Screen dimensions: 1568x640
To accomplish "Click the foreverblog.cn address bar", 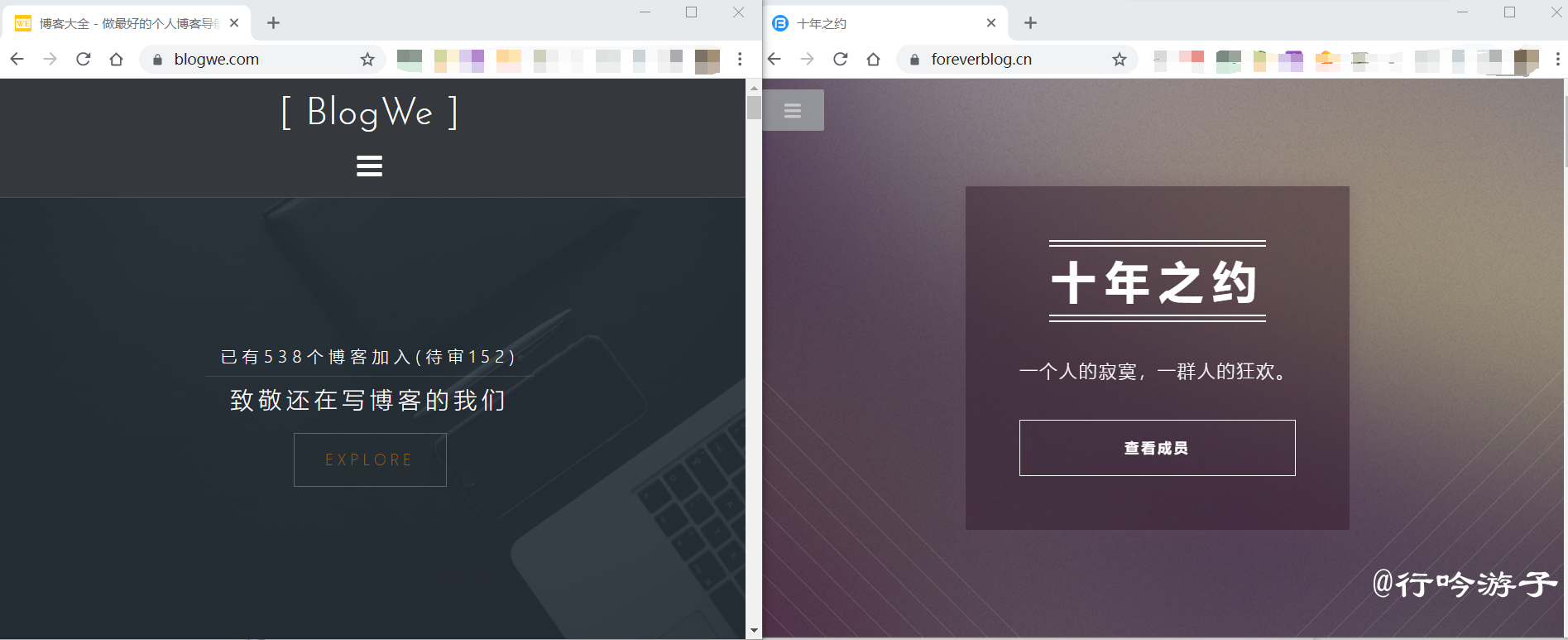I will (1017, 59).
